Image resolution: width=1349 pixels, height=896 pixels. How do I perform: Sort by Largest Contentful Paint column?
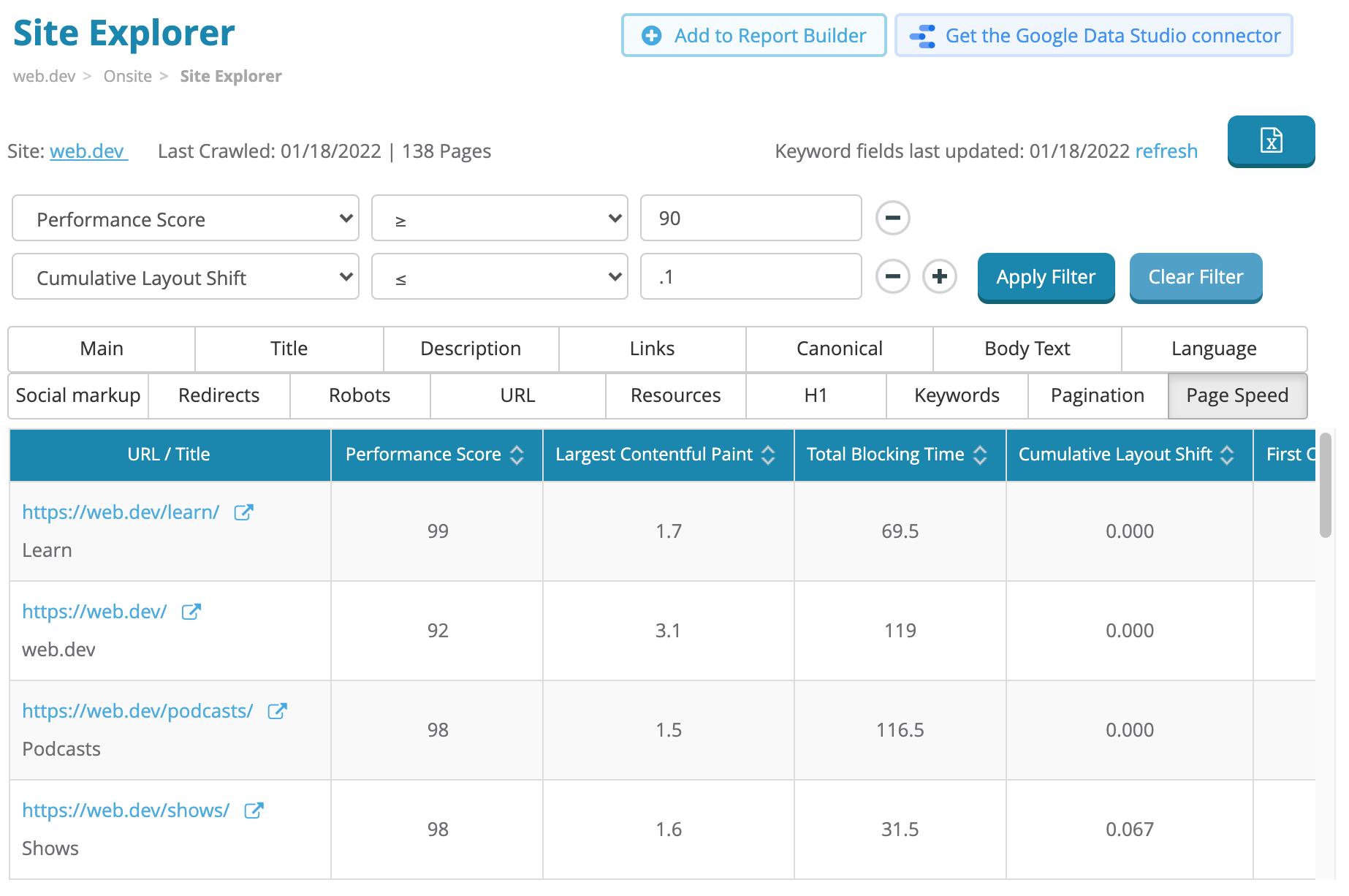pos(768,455)
